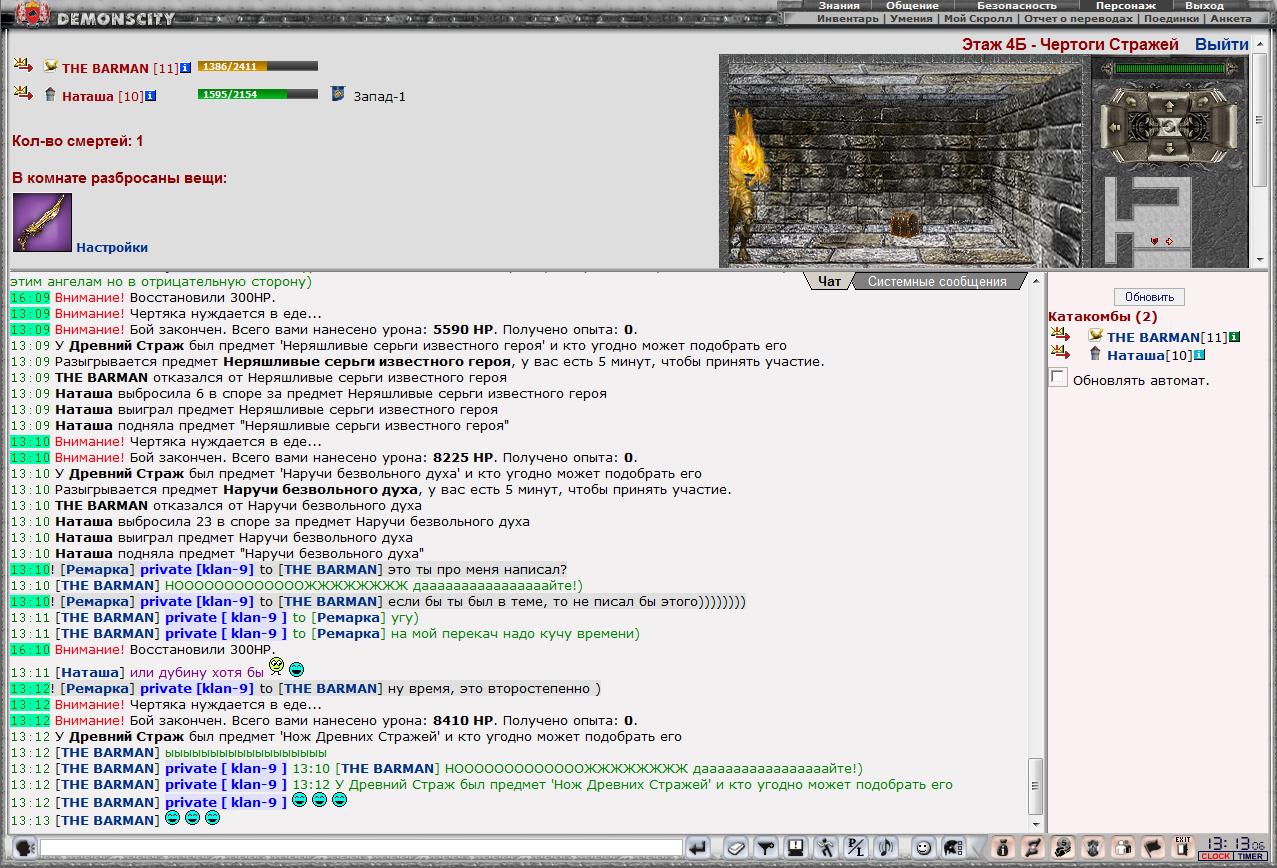The height and width of the screenshot is (868, 1277).
Task: Open Мой Скролл submenu item
Action: [979, 19]
